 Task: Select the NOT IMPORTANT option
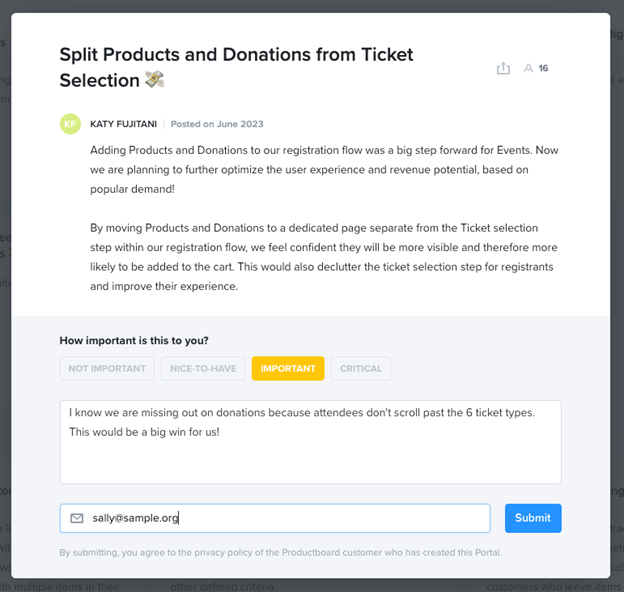click(x=107, y=368)
